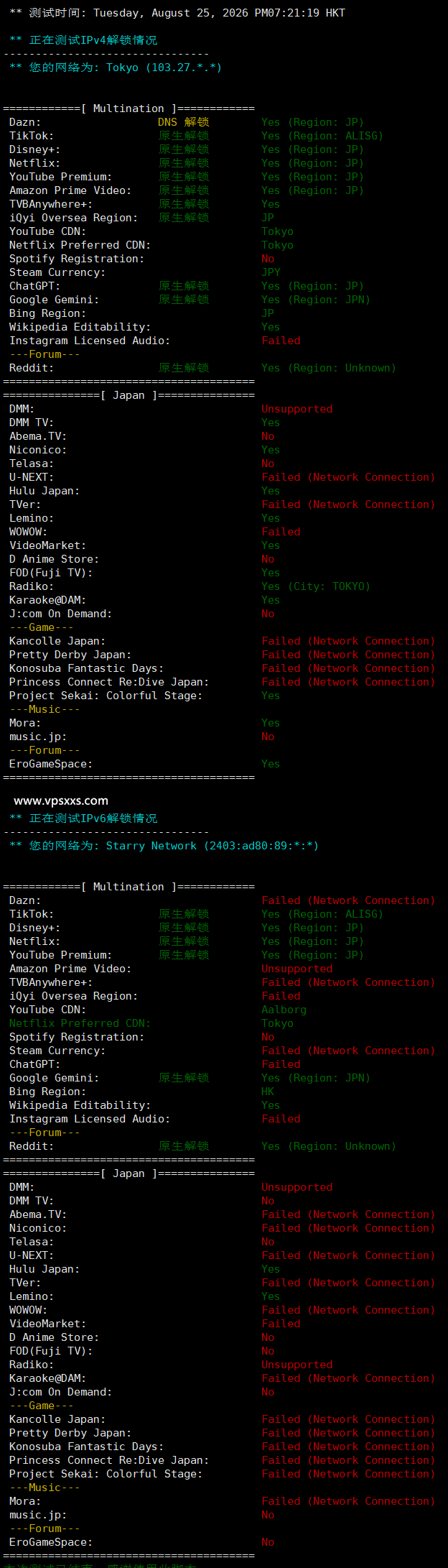This screenshot has height=1568, width=448.
Task: Select 'Unsupported' result beside Radiko
Action: pyautogui.click(x=297, y=1365)
